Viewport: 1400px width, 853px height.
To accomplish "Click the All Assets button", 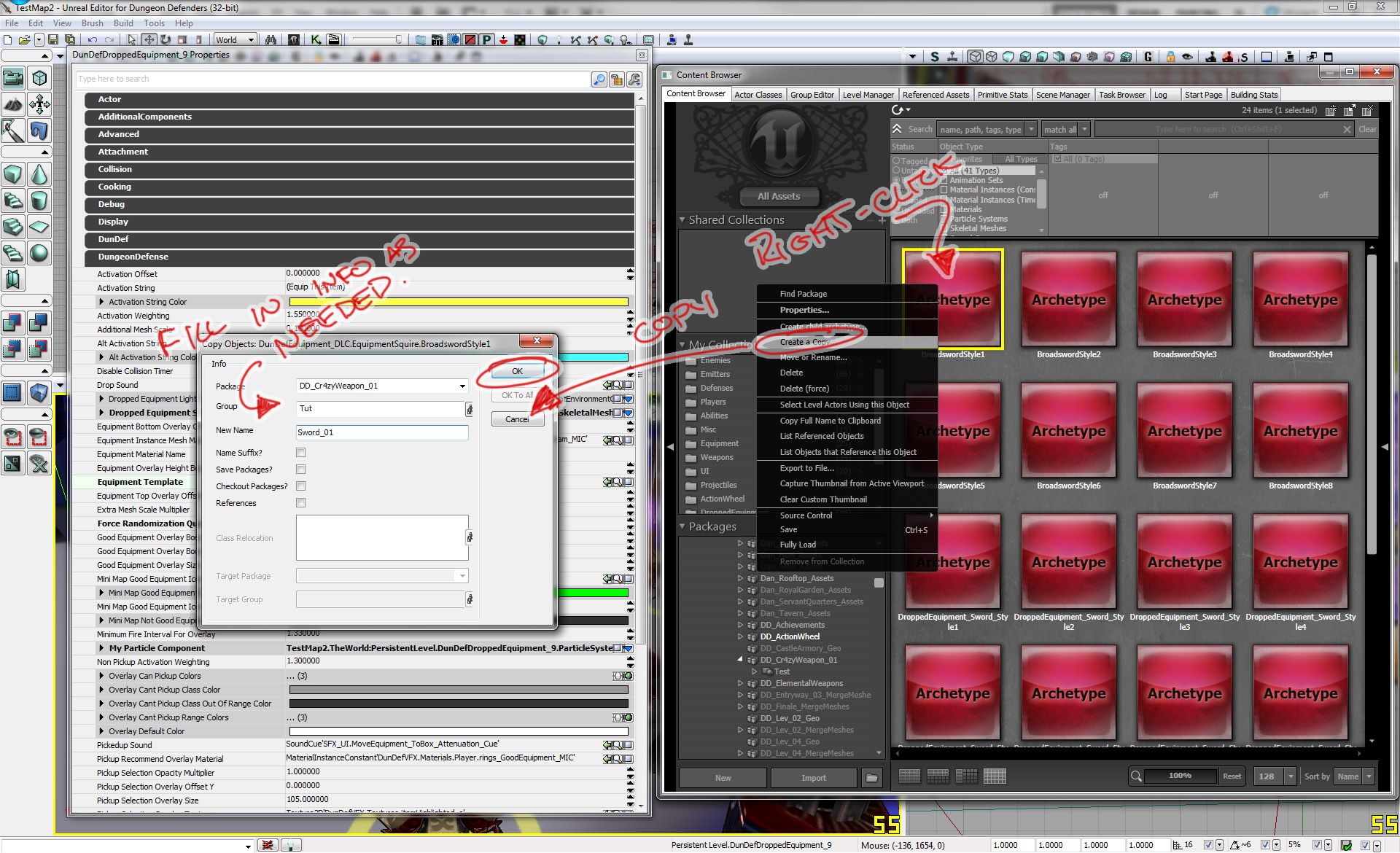I will point(779,196).
